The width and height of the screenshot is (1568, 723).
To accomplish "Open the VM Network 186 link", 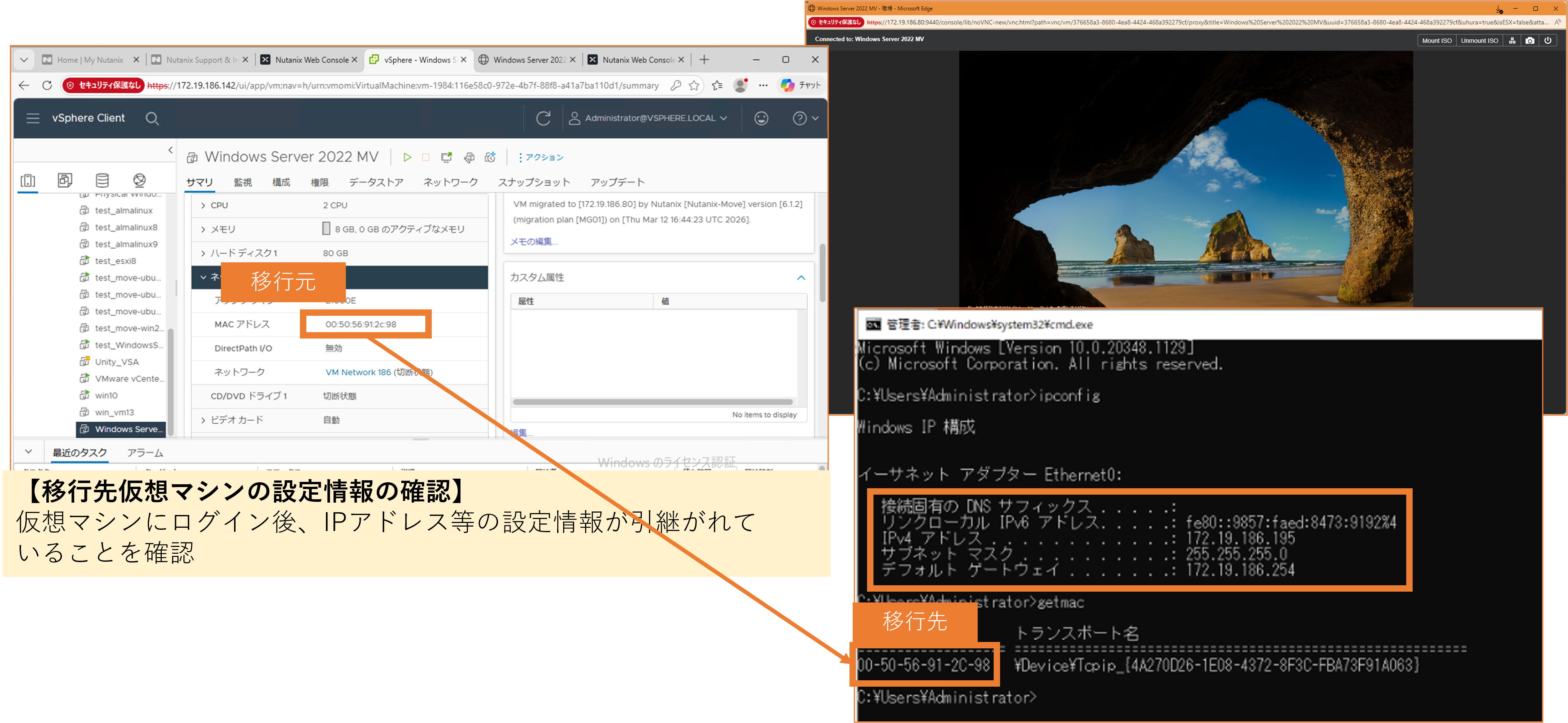I will point(358,372).
